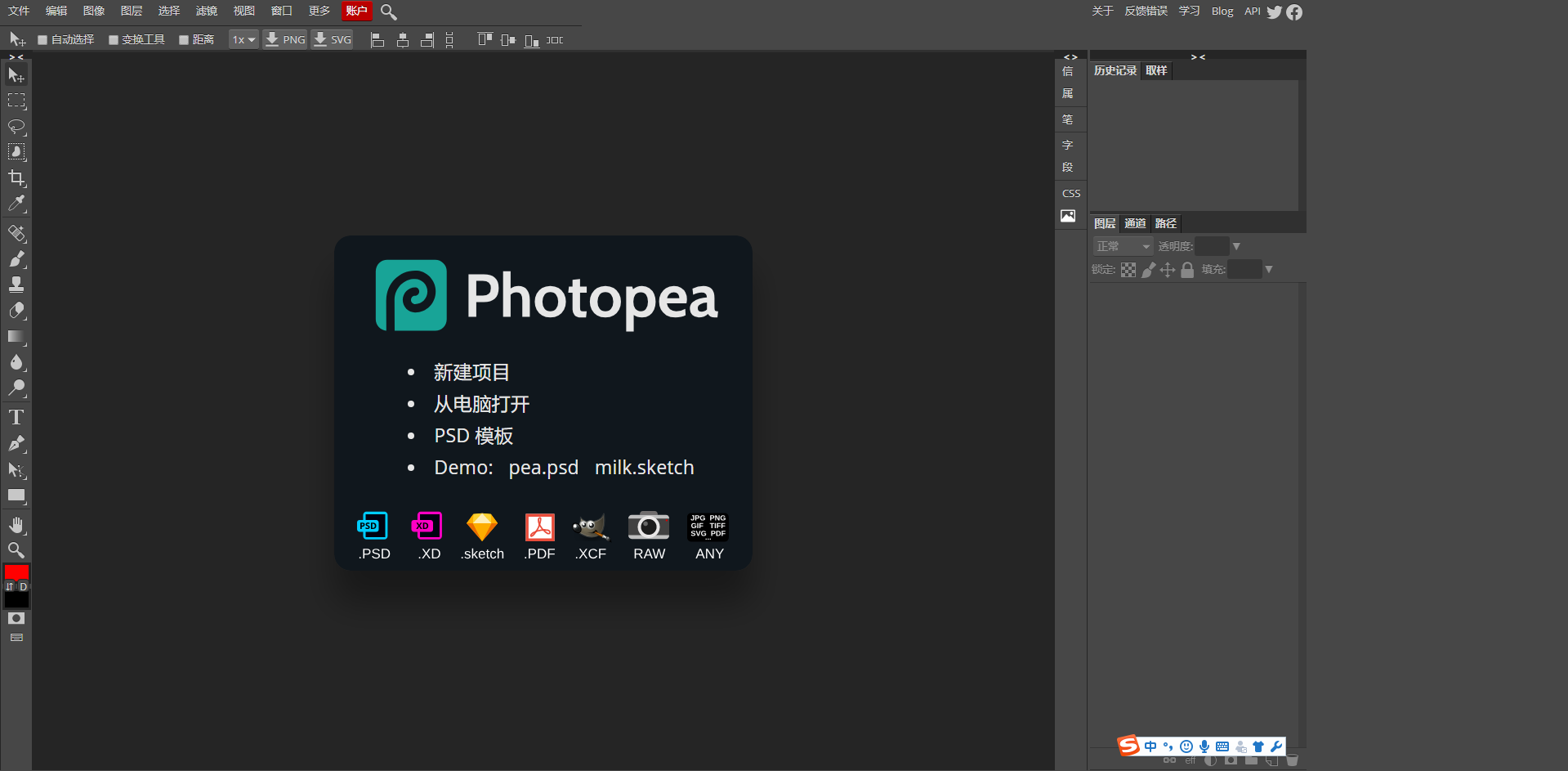The width and height of the screenshot is (1568, 771).
Task: Click the PNG export button
Action: pos(285,39)
